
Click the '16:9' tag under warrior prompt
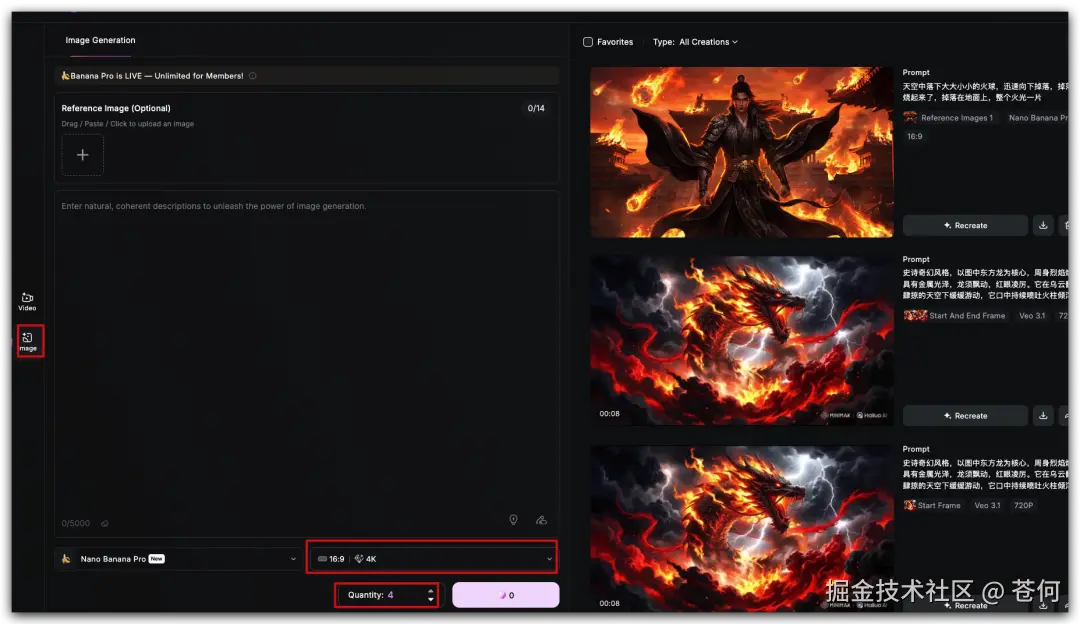click(x=914, y=136)
